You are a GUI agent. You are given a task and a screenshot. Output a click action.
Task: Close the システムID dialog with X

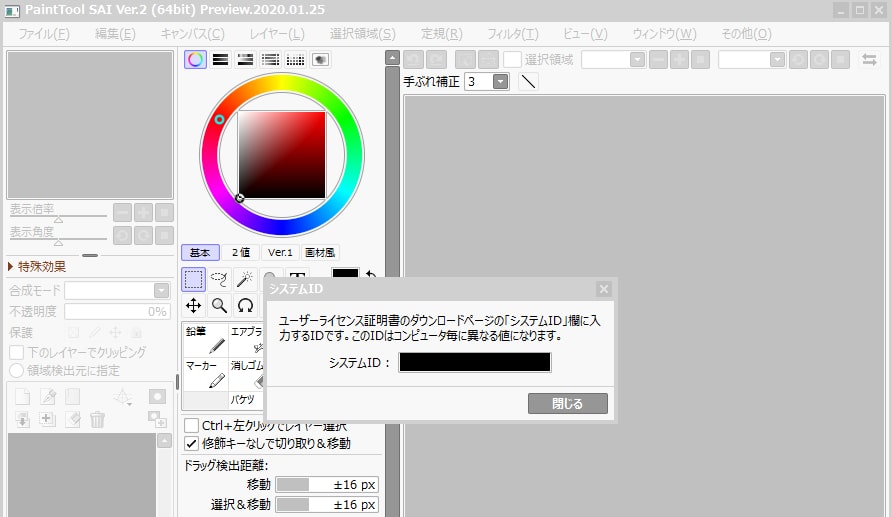point(604,289)
